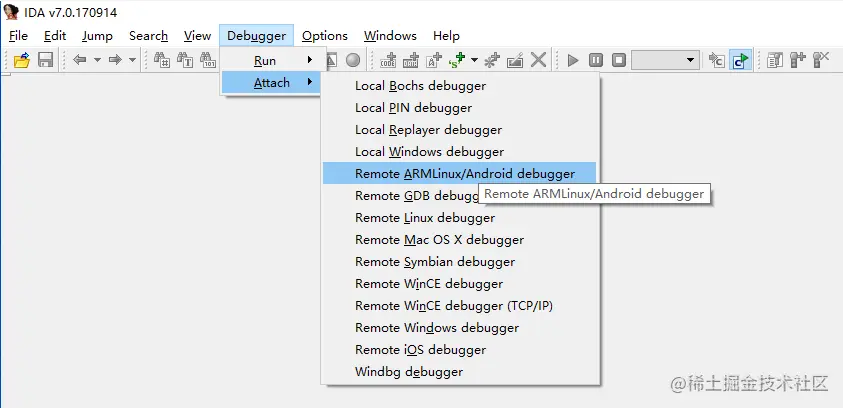The width and height of the screenshot is (843, 408).
Task: Open the forward-arrow history dropdown
Action: tap(133, 60)
